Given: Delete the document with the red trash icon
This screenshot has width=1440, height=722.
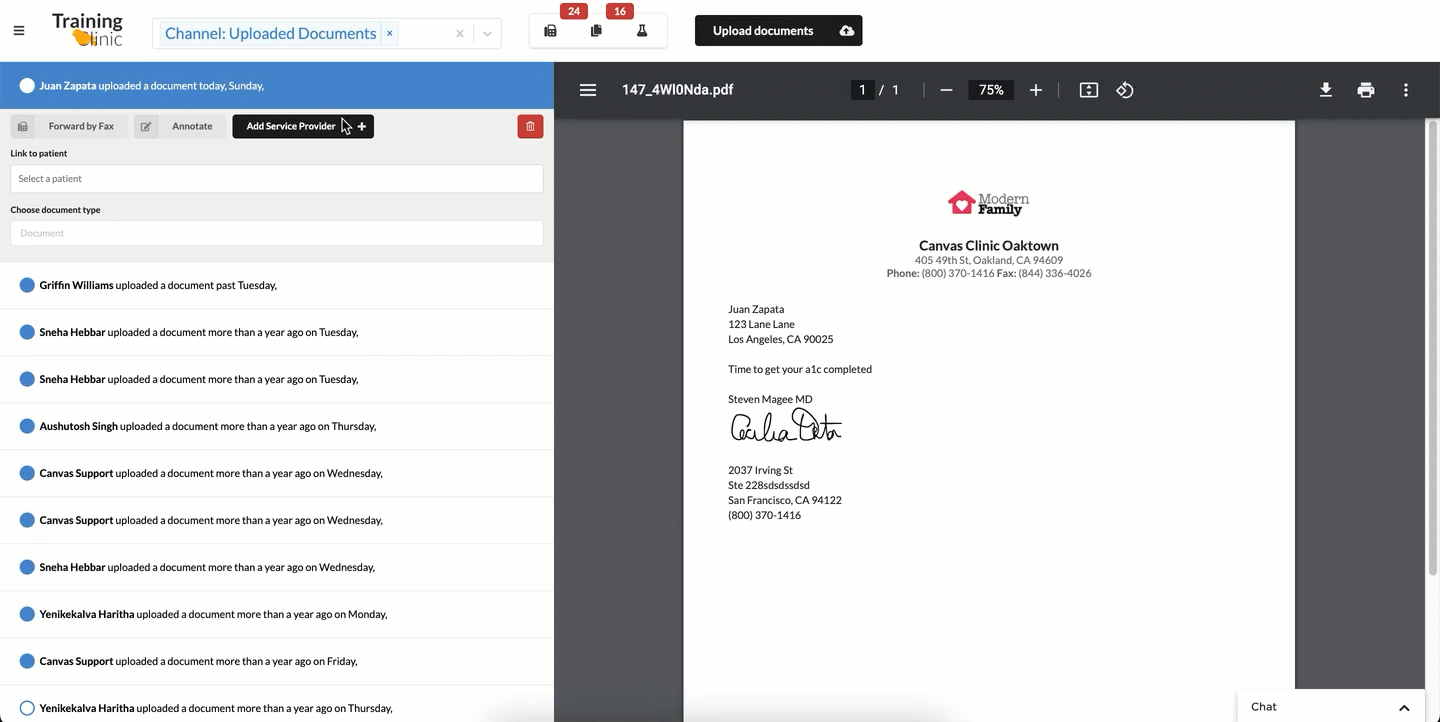Looking at the screenshot, I should [x=530, y=126].
